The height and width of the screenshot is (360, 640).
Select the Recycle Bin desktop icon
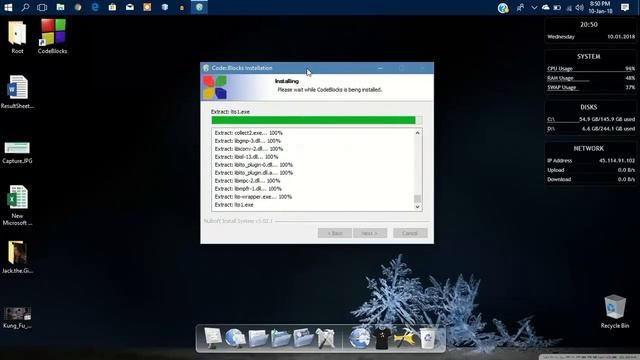[x=615, y=311]
